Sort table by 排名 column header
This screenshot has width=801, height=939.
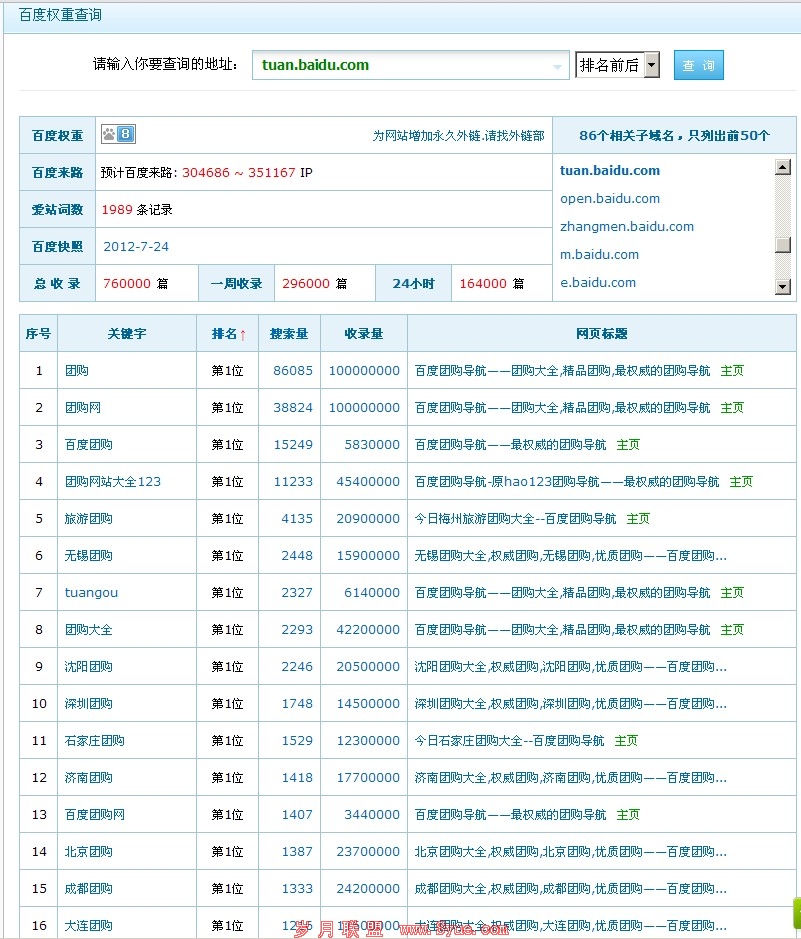(228, 334)
